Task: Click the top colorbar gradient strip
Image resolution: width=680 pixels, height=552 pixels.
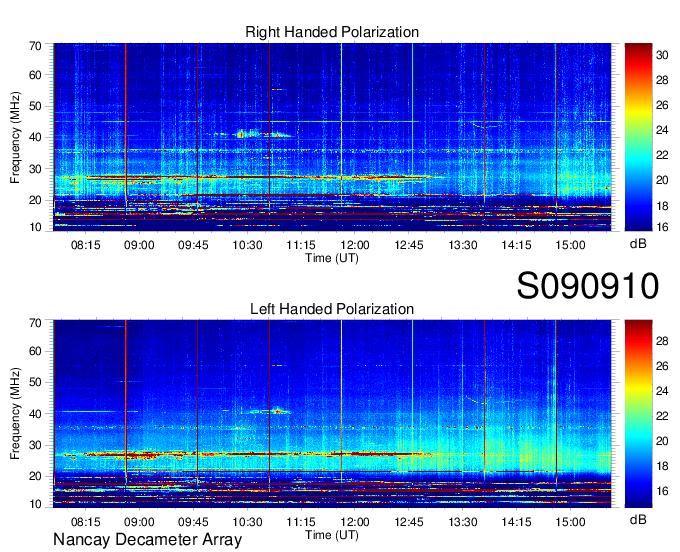Action: pos(638,137)
